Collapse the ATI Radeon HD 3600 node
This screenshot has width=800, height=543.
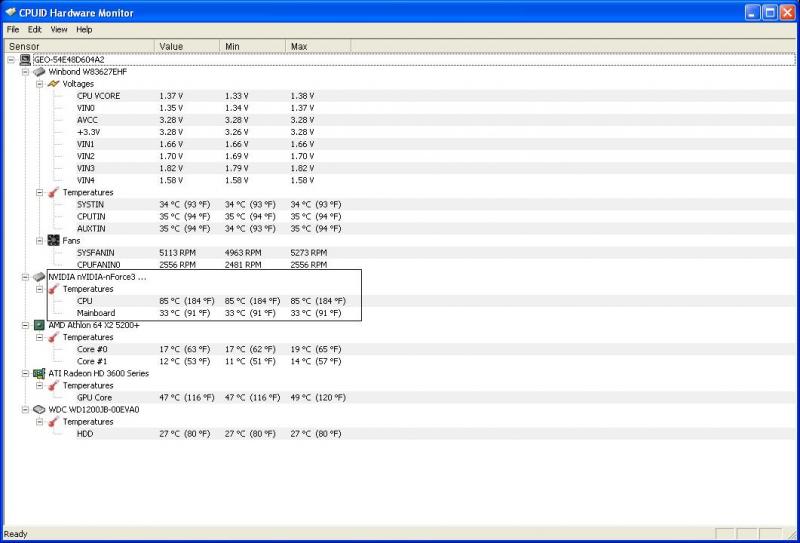(x=26, y=374)
